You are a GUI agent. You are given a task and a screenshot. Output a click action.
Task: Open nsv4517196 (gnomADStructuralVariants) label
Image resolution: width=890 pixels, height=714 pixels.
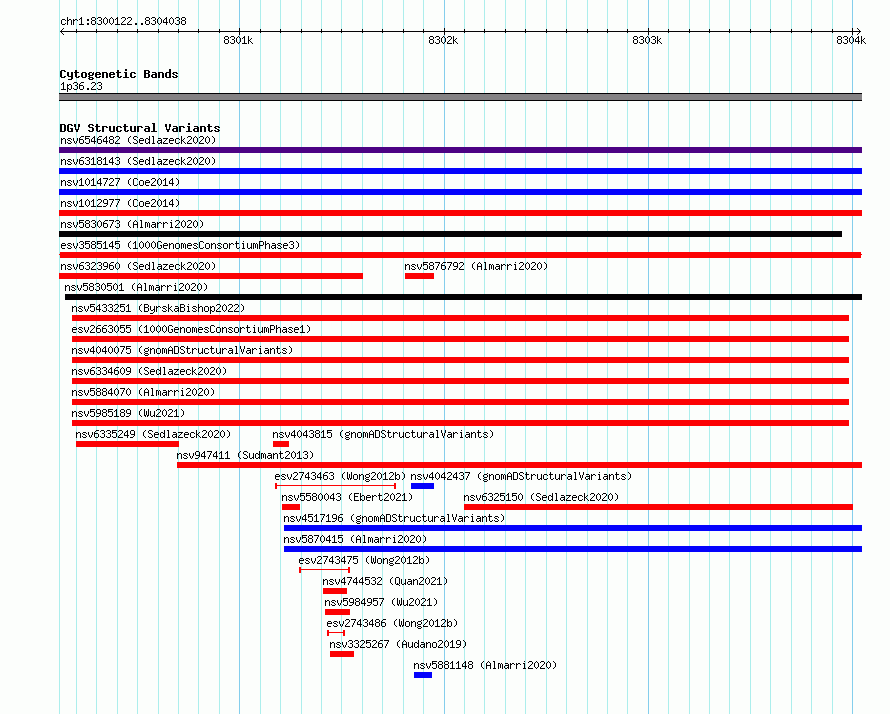[394, 518]
